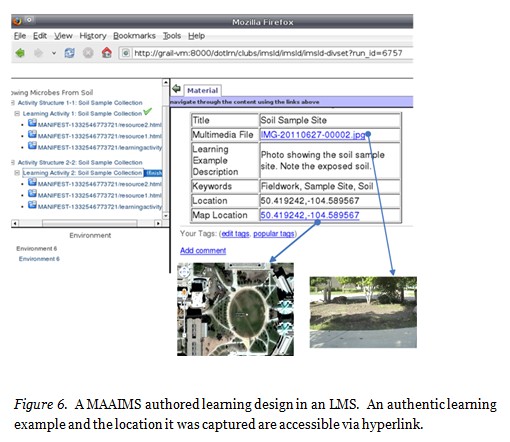Open resource1.html under Learning Activity 1
Image resolution: width=510 pixels, height=442 pixels.
[99, 136]
